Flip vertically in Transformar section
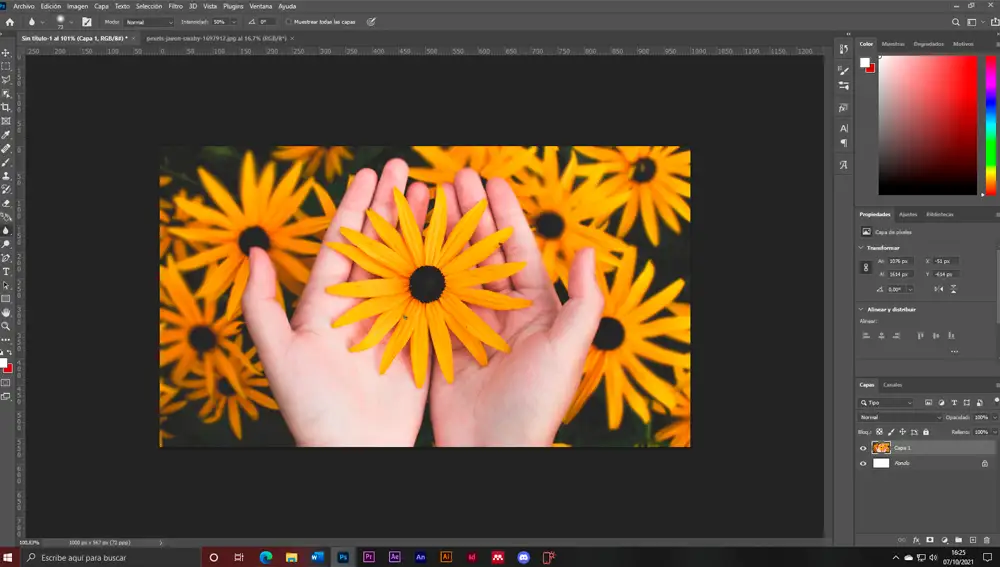Image resolution: width=1000 pixels, height=567 pixels. [x=953, y=289]
